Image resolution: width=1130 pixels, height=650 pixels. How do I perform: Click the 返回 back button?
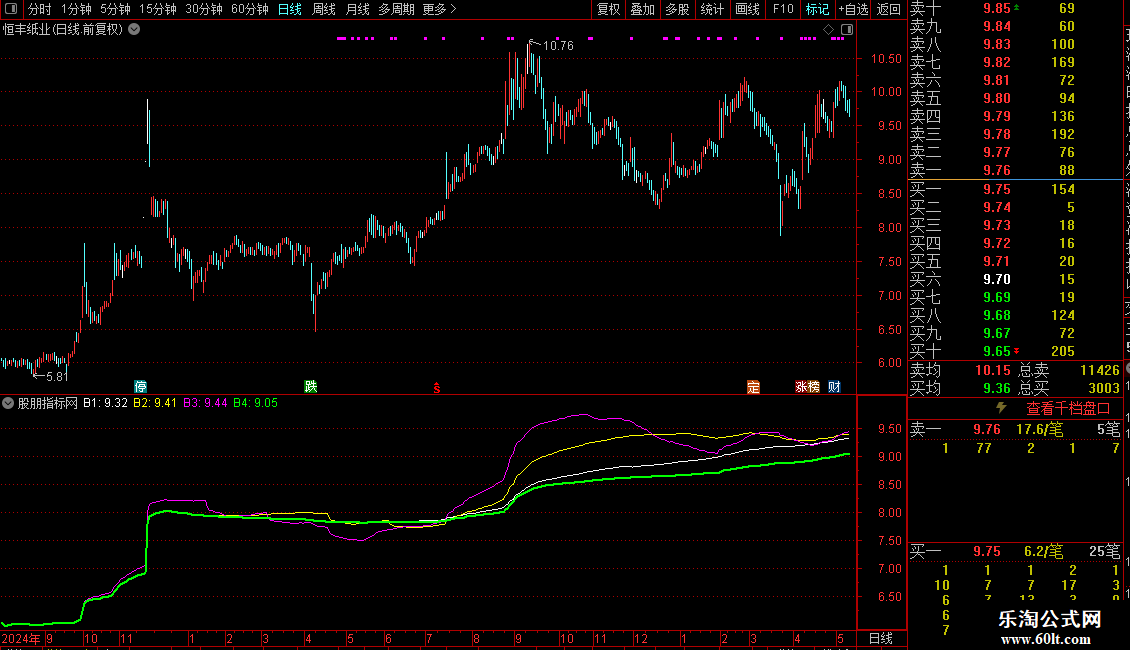889,9
